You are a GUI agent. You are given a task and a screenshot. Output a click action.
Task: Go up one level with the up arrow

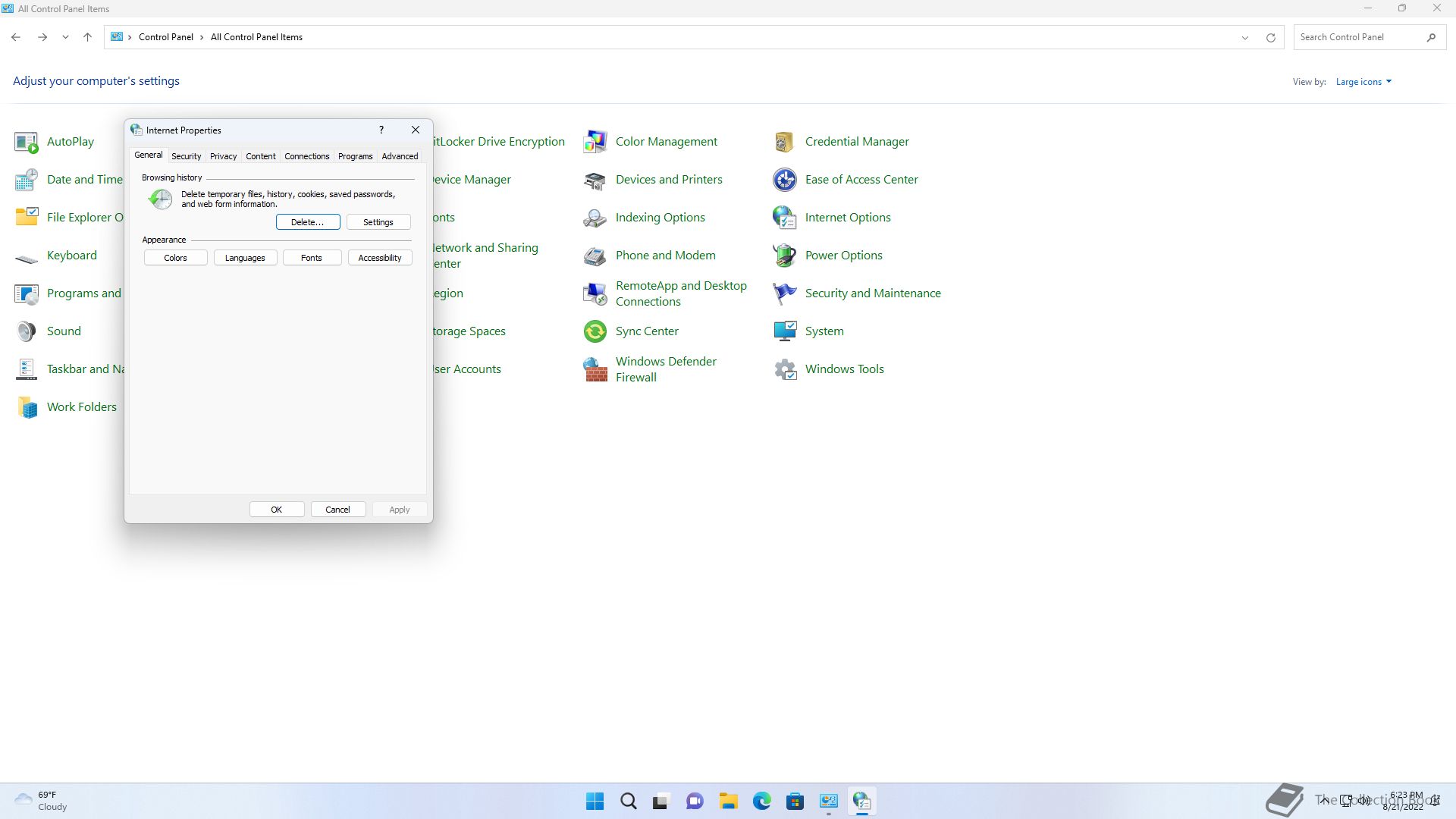87,37
